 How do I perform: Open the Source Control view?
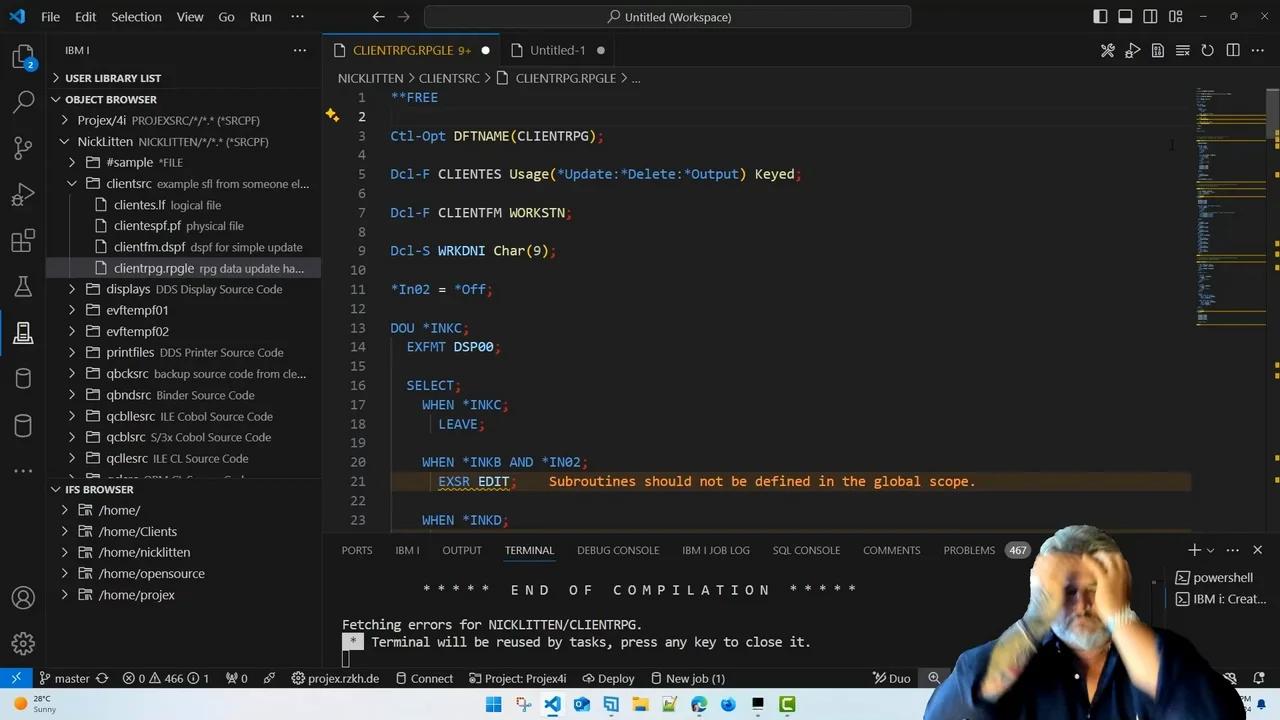(x=23, y=148)
